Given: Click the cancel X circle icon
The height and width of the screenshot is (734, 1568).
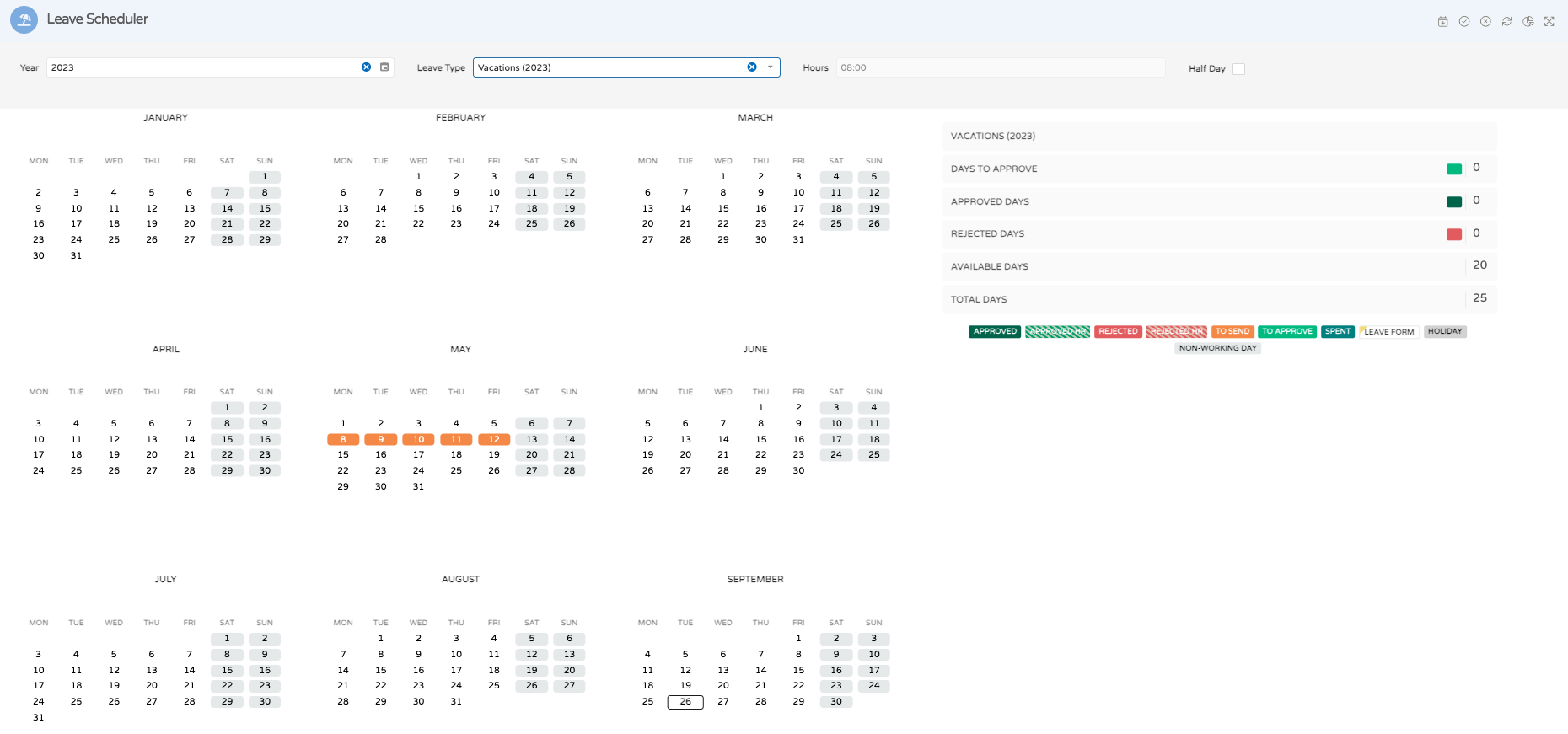Looking at the screenshot, I should tap(1485, 22).
